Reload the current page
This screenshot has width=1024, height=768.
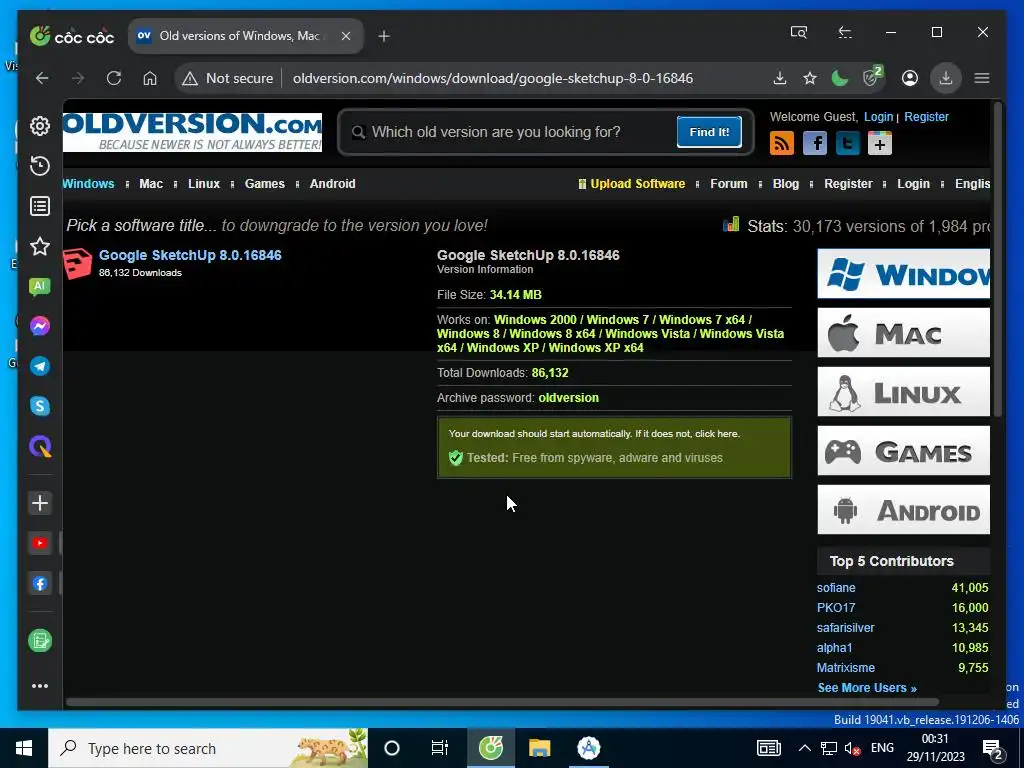114,78
